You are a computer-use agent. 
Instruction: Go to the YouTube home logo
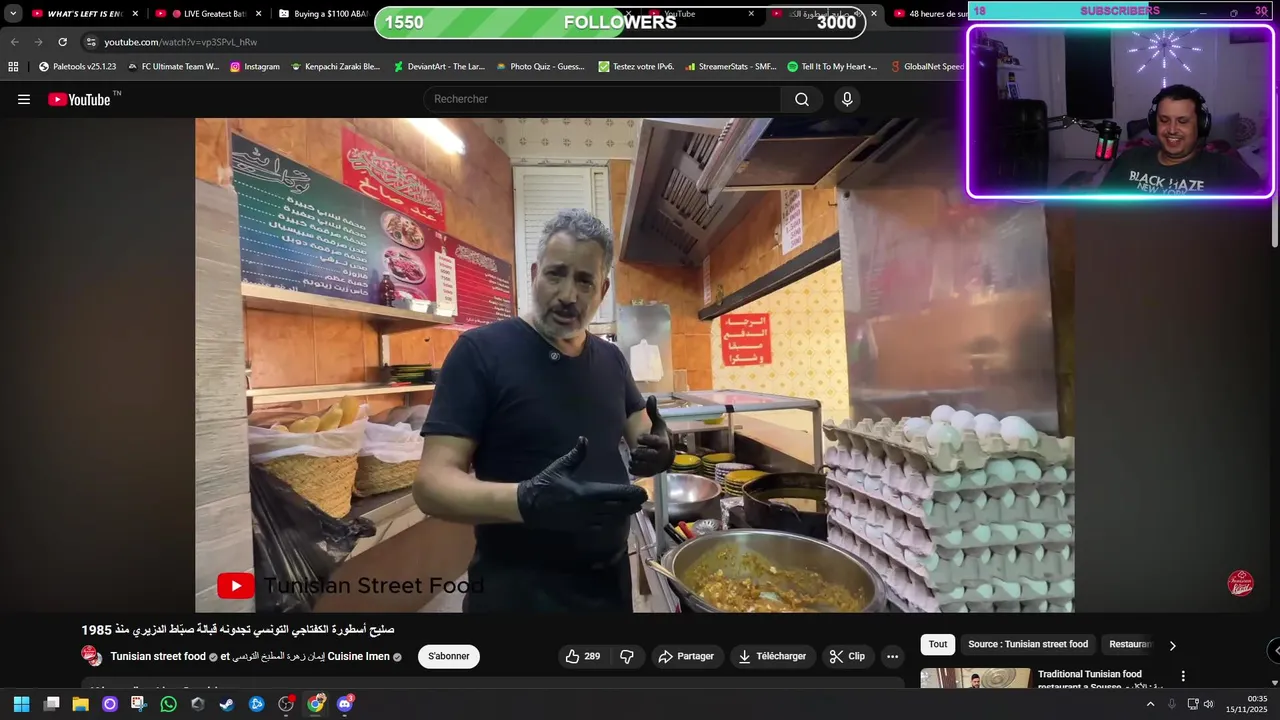(x=80, y=99)
